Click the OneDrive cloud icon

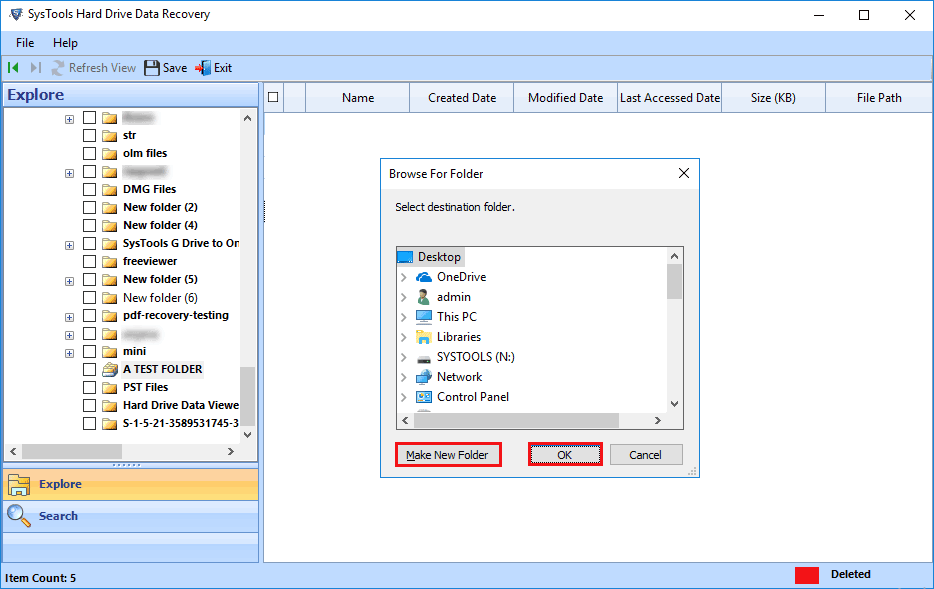coord(424,277)
